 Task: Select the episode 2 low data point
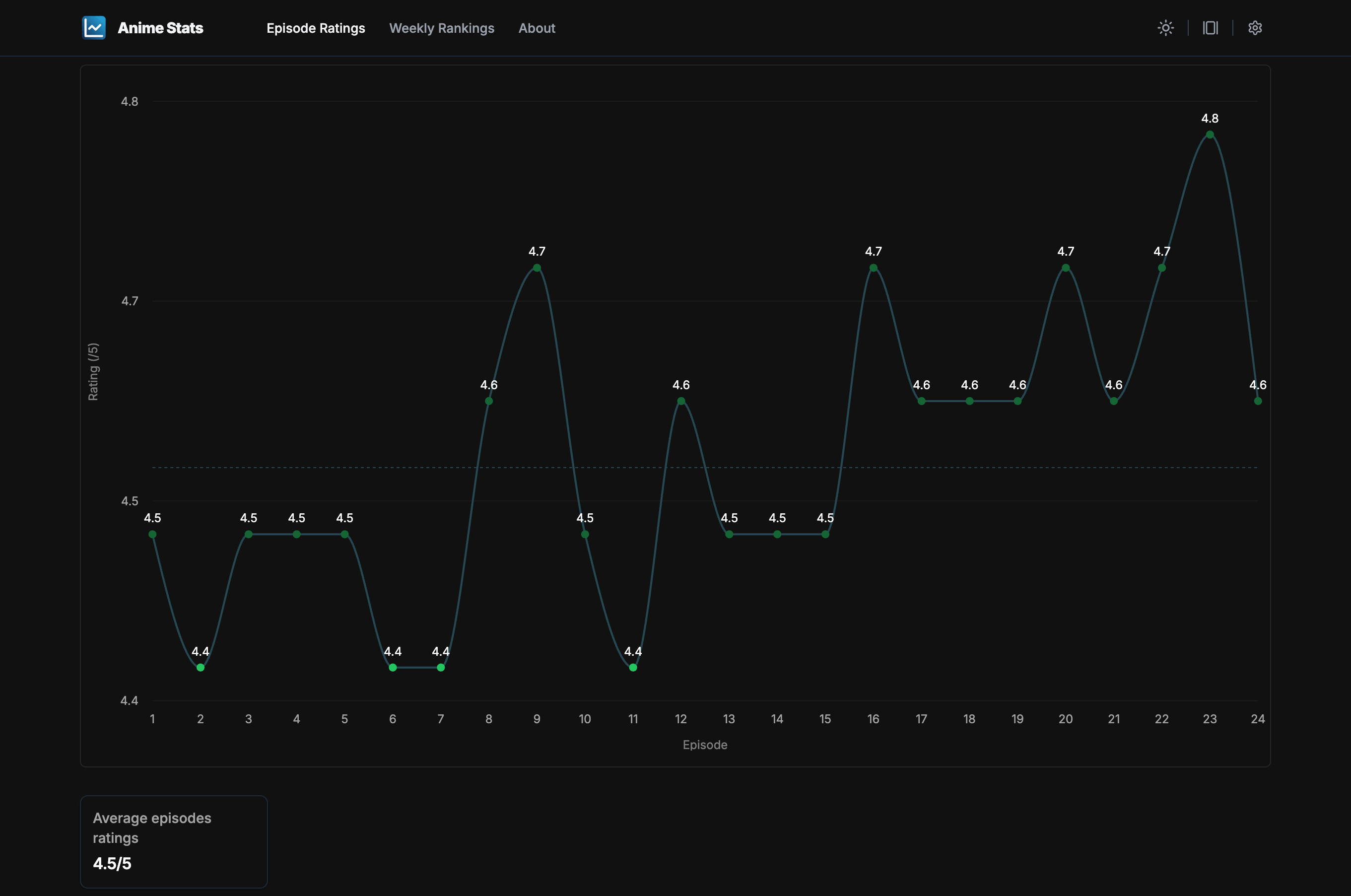[201, 668]
